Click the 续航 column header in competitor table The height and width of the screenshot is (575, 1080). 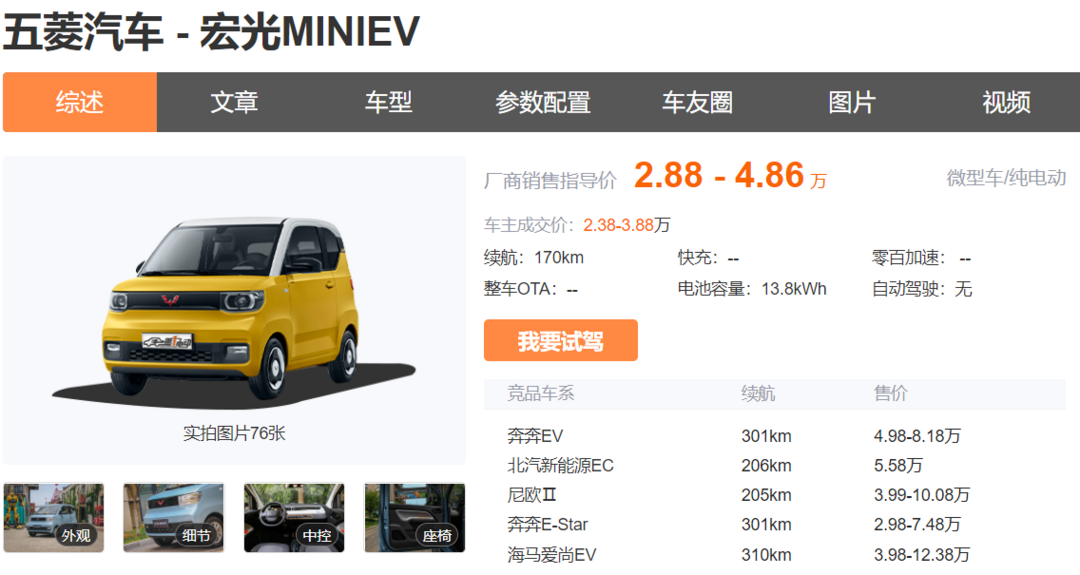(x=758, y=393)
